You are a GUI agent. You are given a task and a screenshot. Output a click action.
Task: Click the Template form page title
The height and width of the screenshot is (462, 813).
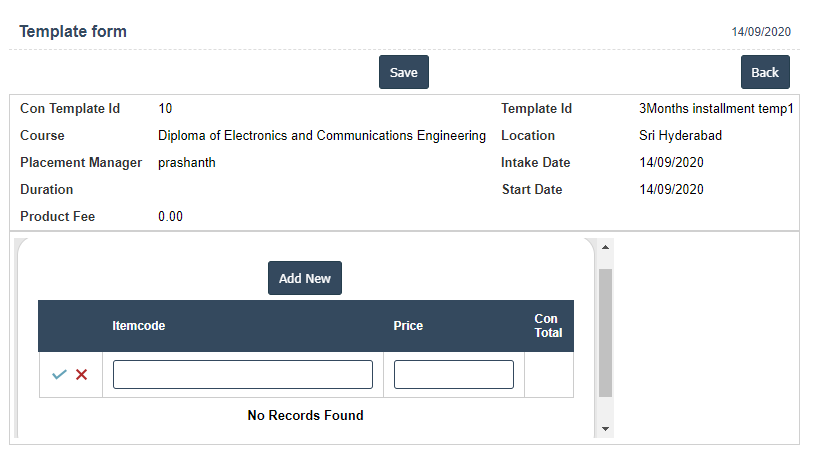pyautogui.click(x=73, y=32)
